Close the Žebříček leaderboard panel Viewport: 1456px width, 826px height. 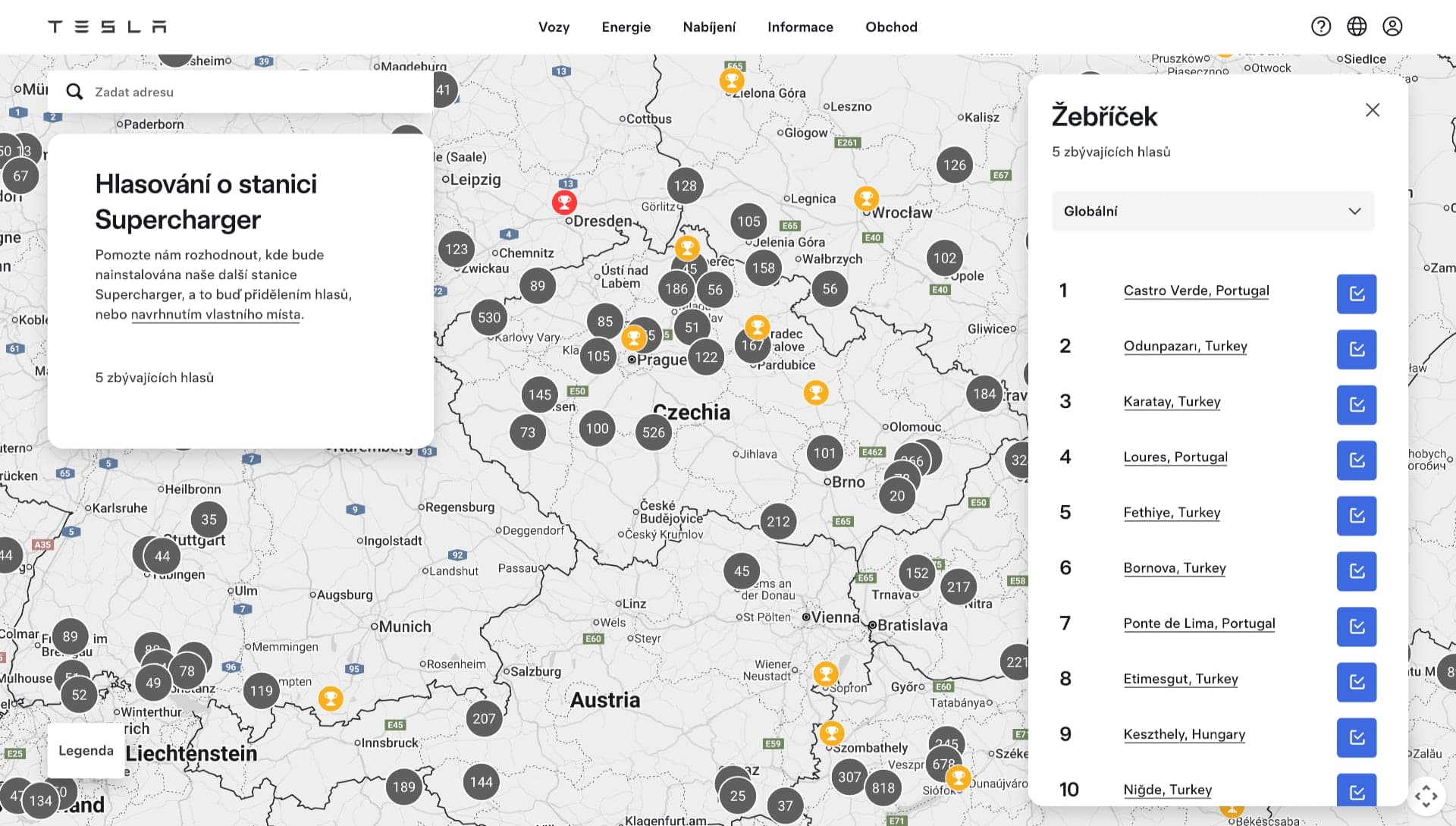pyautogui.click(x=1372, y=110)
